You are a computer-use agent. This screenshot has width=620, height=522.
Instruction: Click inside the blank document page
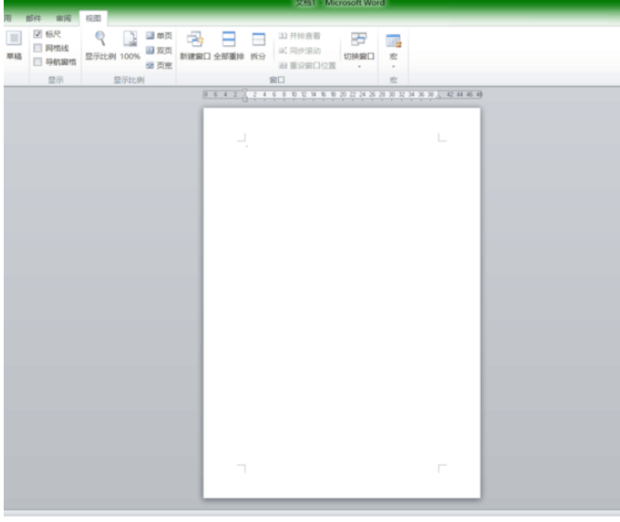[x=342, y=303]
